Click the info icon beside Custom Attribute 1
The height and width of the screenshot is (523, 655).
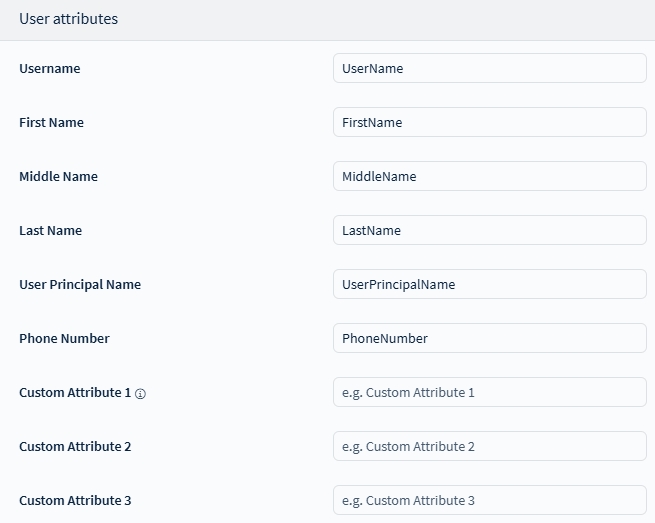(140, 394)
